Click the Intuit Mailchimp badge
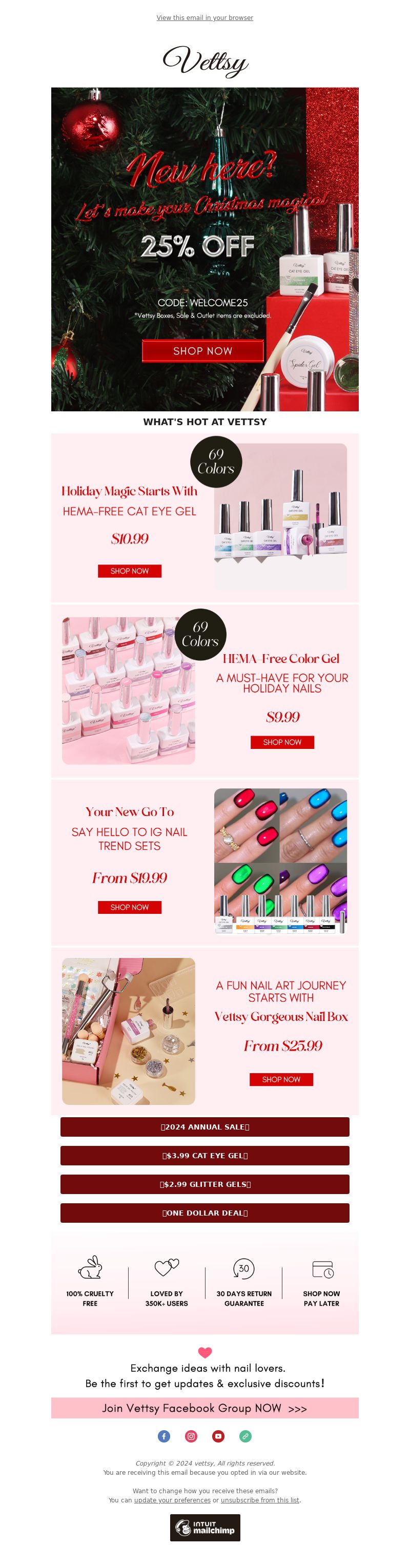The height and width of the screenshot is (1568, 410). [206, 1527]
